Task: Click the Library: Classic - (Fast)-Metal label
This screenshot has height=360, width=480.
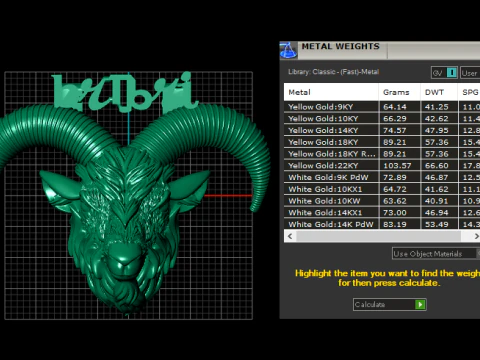Action: (x=333, y=72)
